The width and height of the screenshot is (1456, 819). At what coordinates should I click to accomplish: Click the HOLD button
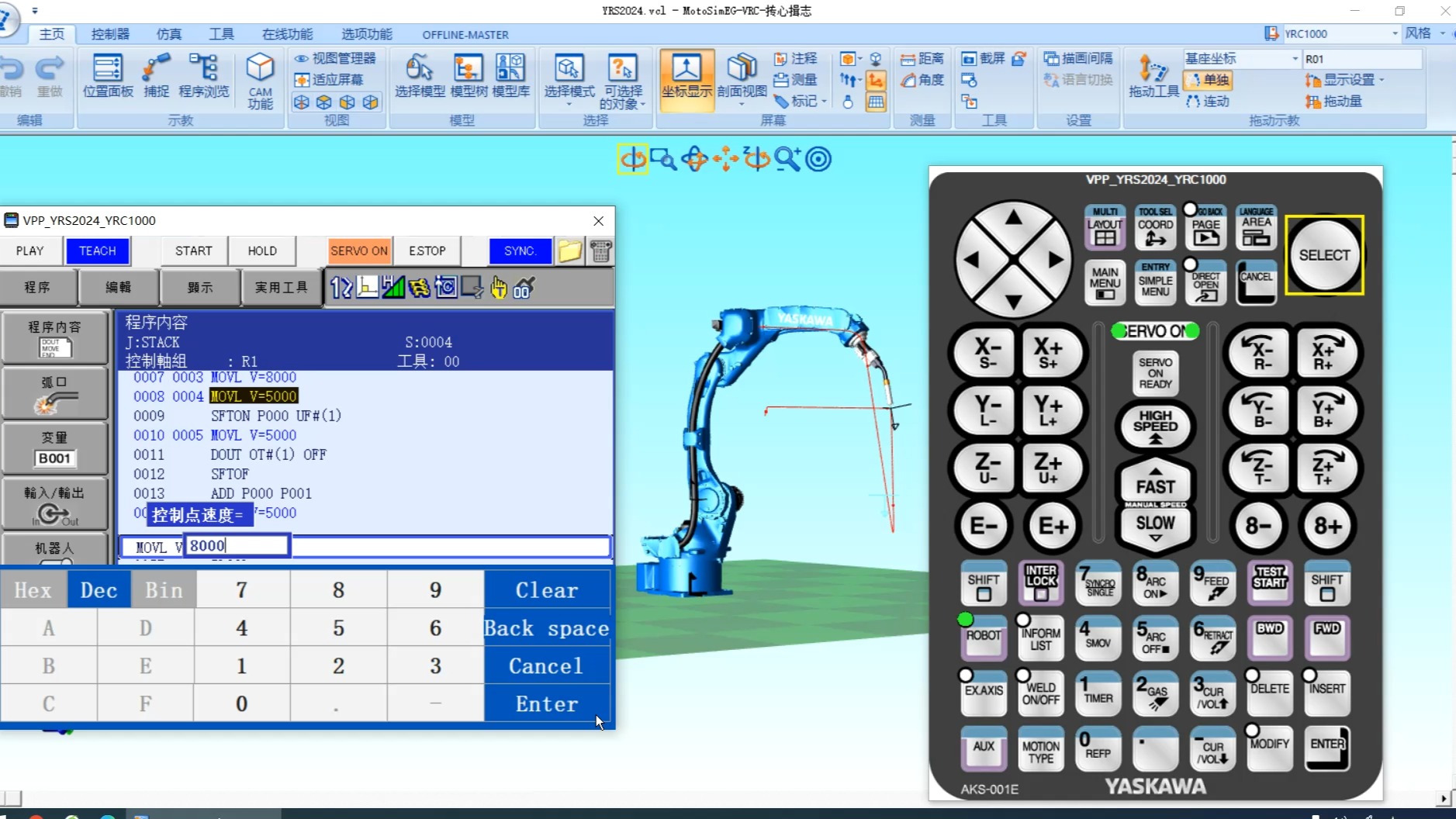click(x=262, y=251)
